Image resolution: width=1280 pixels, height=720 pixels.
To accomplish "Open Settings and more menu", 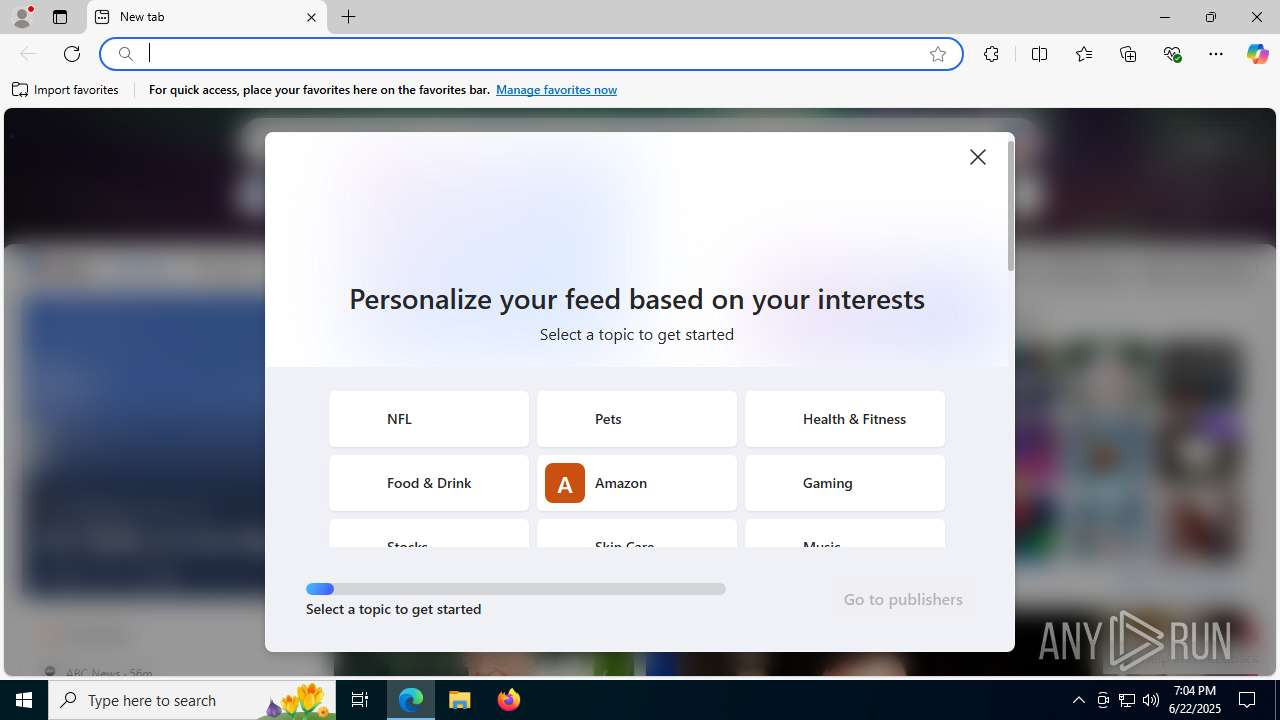I will (1216, 54).
